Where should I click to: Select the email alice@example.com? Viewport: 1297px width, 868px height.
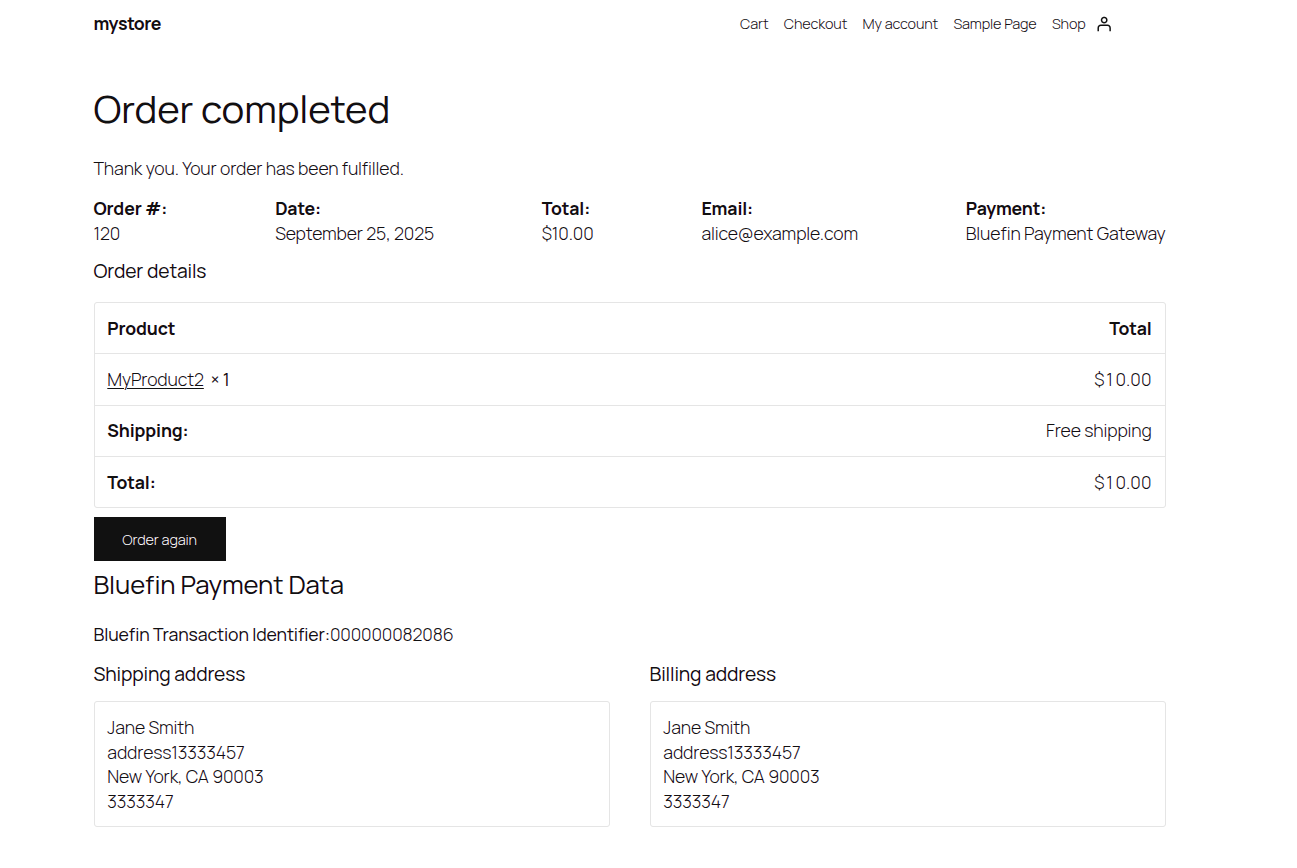coord(779,233)
